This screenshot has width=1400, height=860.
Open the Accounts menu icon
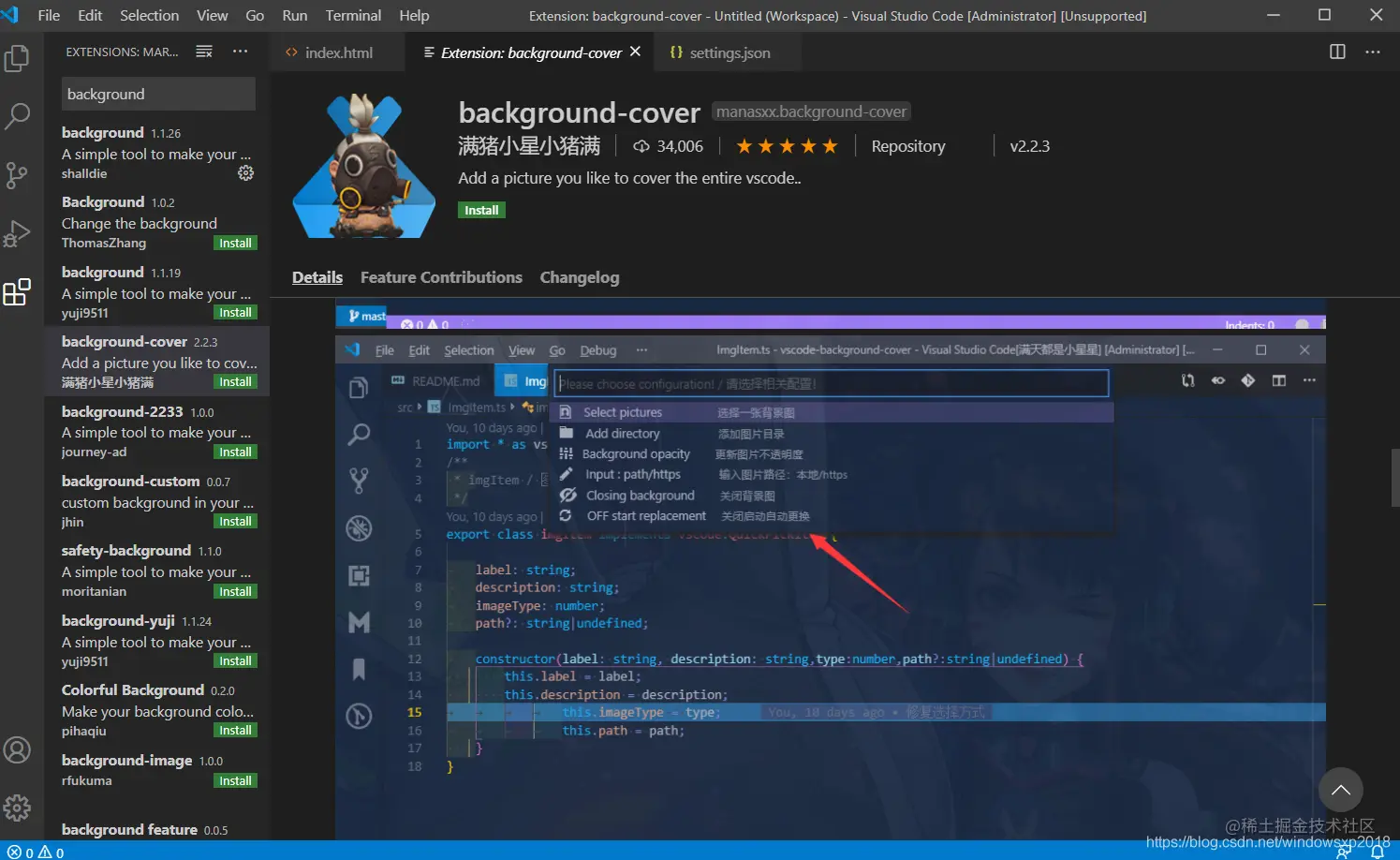[17, 750]
